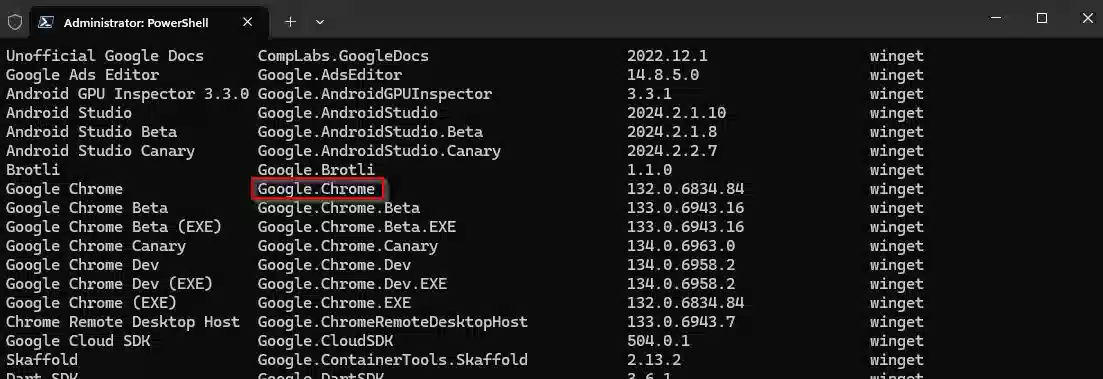Click version 133.0.6943.7

click(681, 321)
